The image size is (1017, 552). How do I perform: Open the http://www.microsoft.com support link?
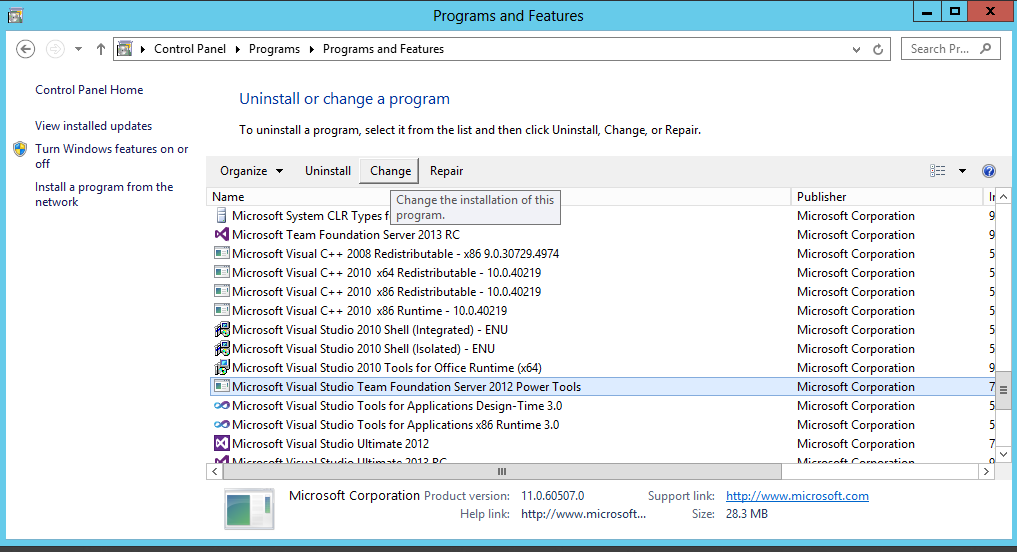[797, 496]
